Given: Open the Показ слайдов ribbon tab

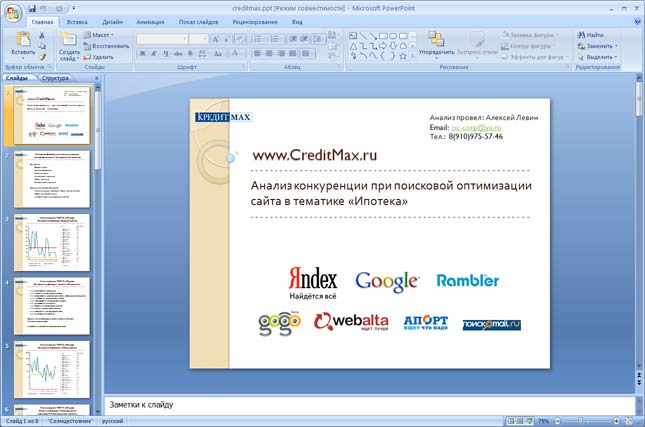Looking at the screenshot, I should pos(198,22).
